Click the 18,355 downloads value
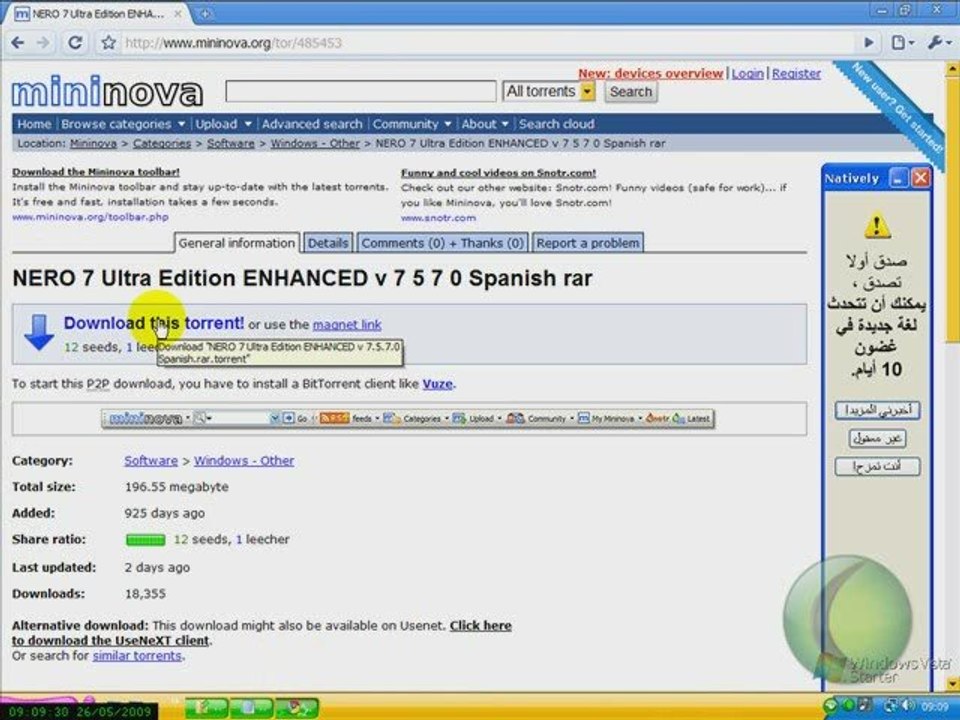The width and height of the screenshot is (960, 720). click(145, 594)
